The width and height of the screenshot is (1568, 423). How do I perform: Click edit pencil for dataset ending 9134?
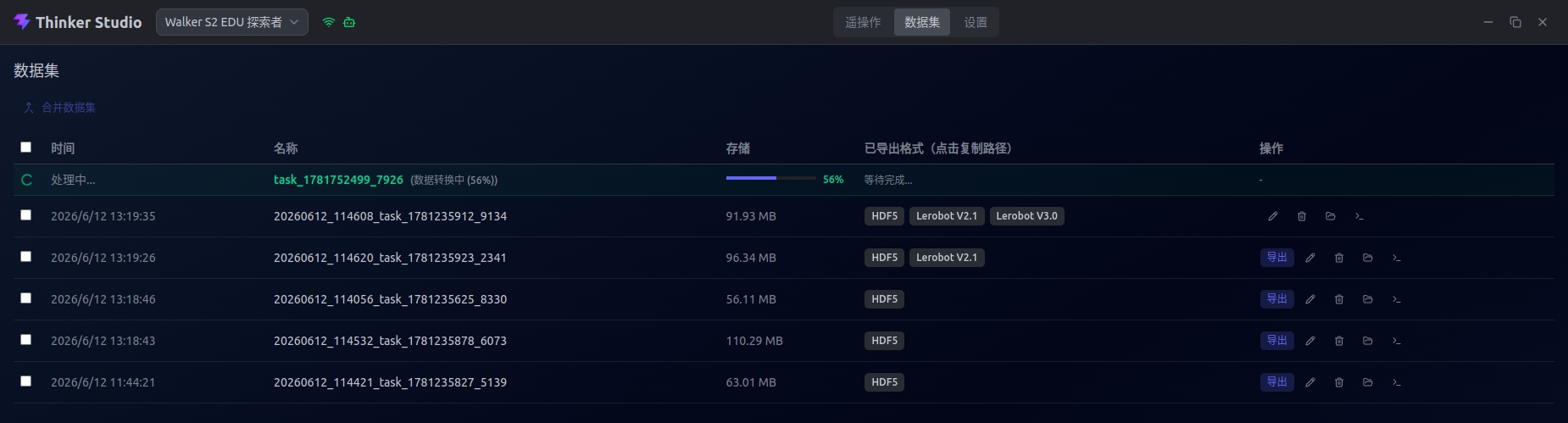coord(1273,216)
